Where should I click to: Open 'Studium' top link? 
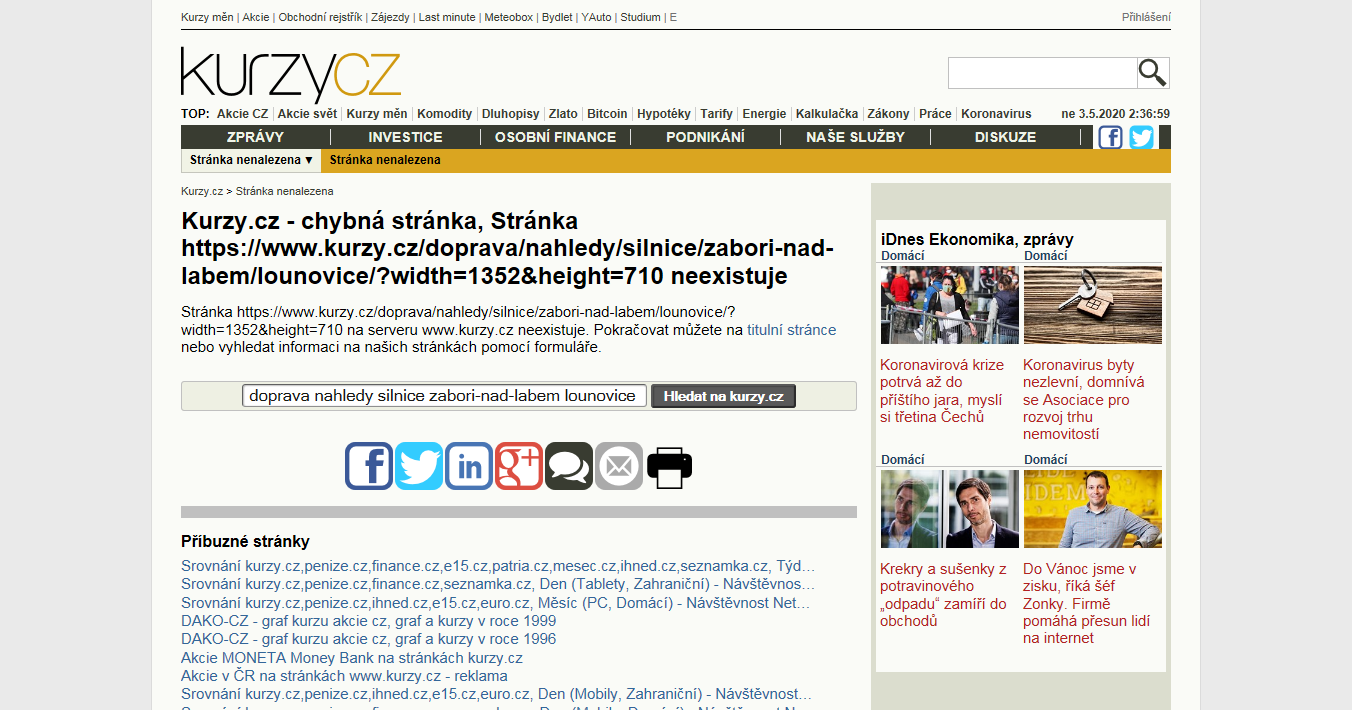pyautogui.click(x=640, y=17)
